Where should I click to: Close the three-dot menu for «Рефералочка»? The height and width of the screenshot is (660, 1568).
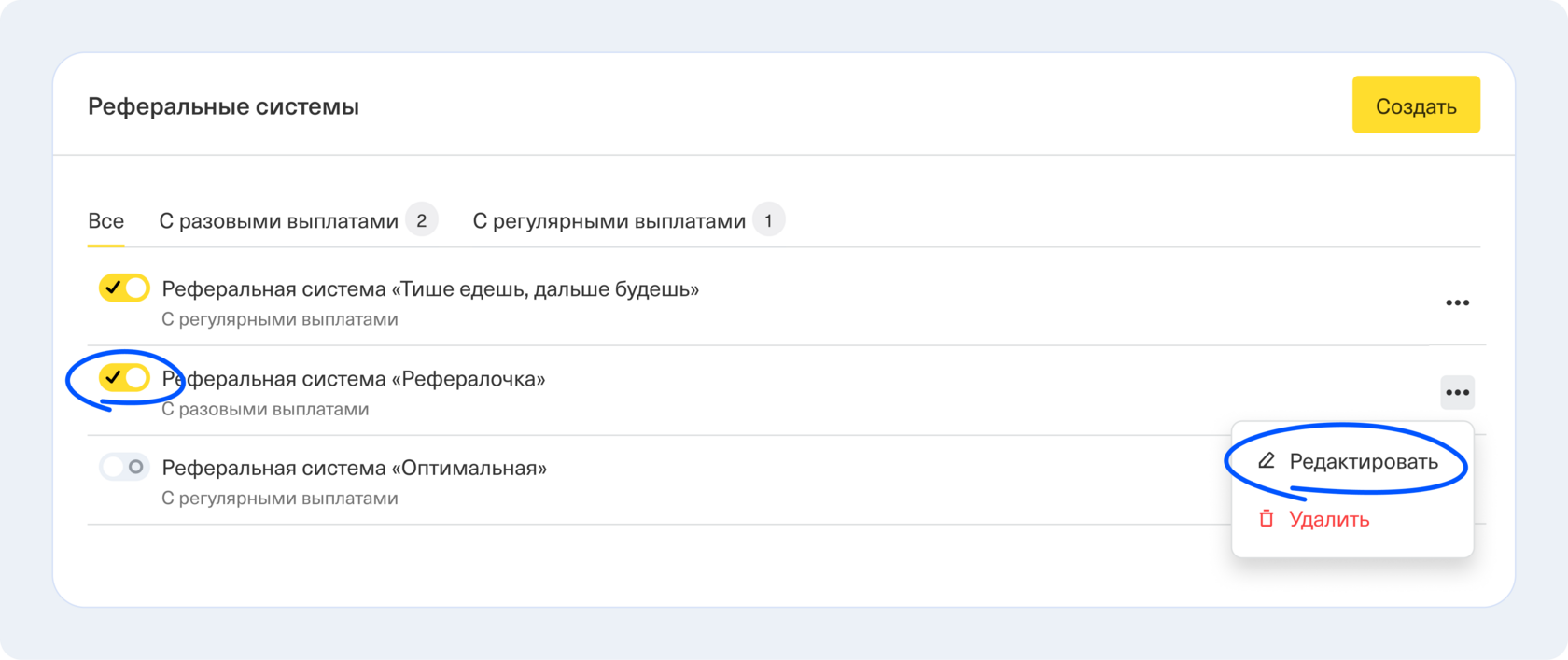click(1457, 393)
